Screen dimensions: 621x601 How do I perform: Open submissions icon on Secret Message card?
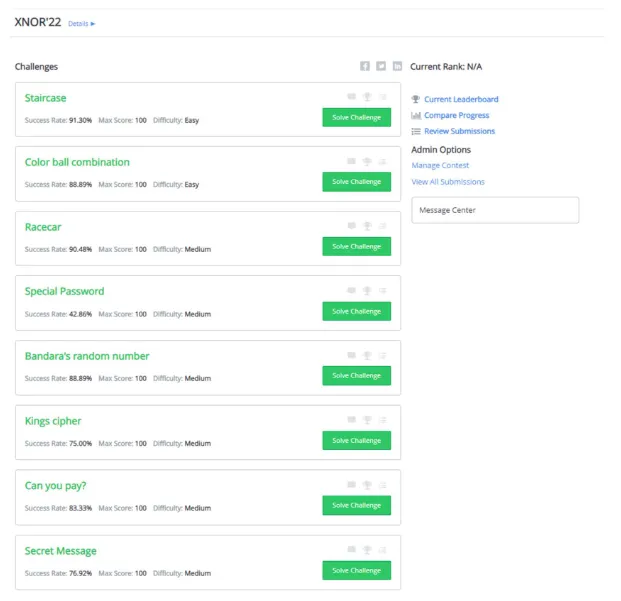(383, 549)
